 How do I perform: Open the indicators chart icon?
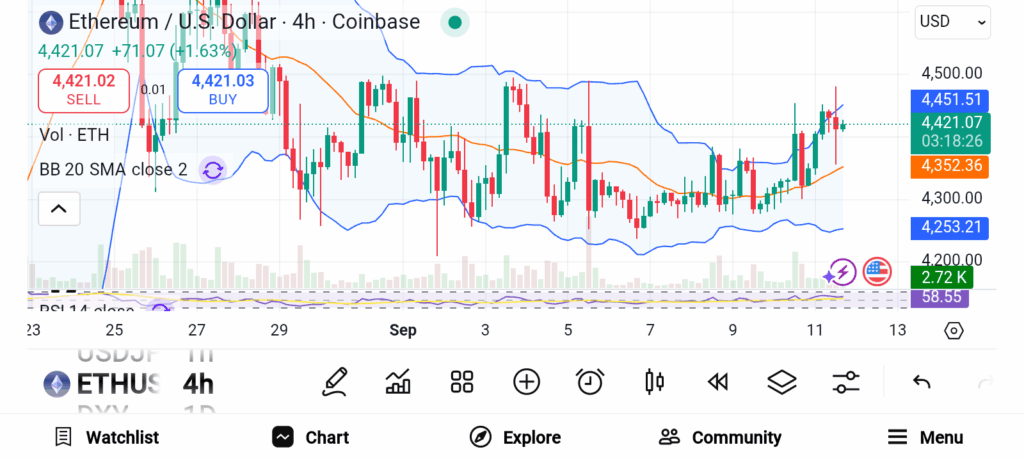click(398, 381)
